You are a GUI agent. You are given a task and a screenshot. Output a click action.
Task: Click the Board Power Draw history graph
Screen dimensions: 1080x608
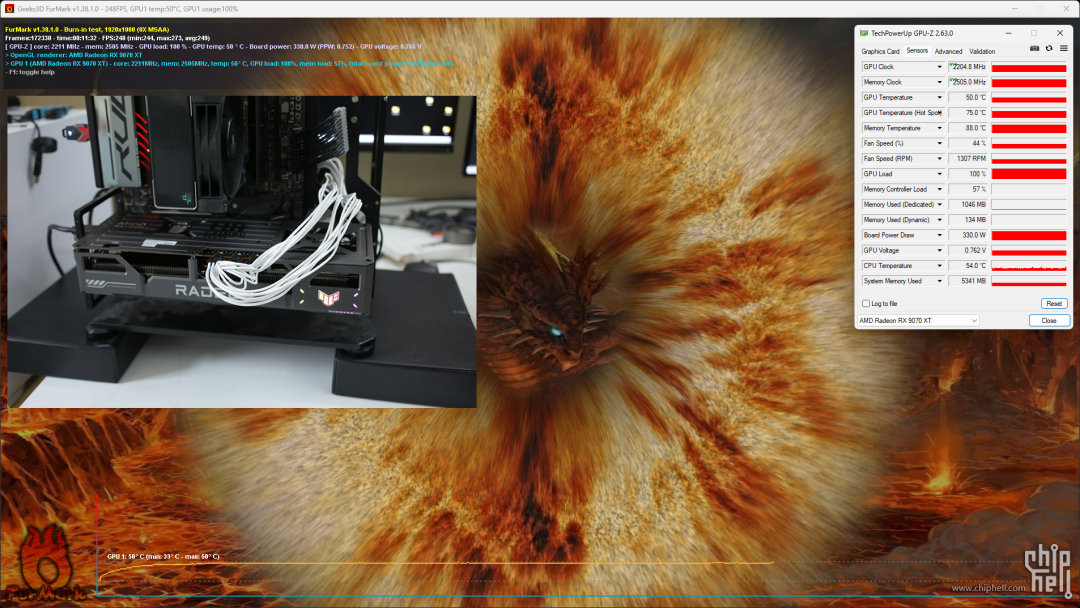click(x=1029, y=235)
